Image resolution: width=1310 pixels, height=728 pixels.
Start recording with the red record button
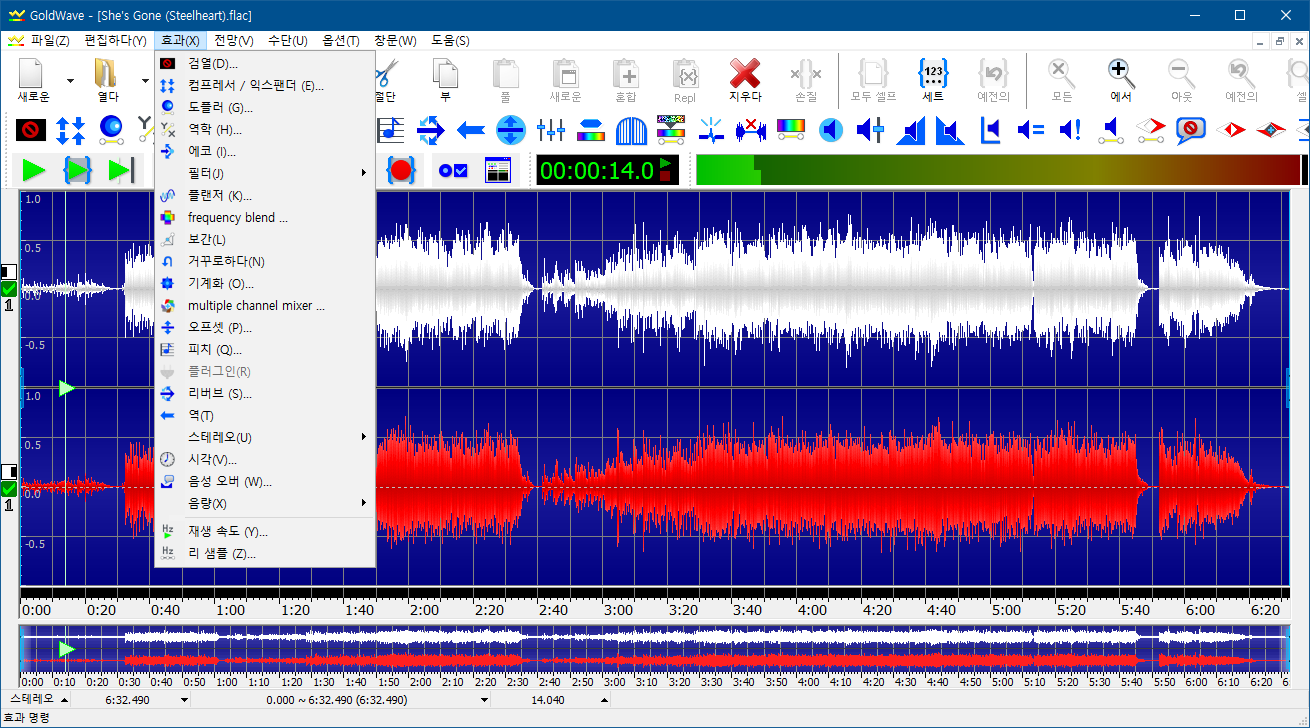click(x=401, y=170)
